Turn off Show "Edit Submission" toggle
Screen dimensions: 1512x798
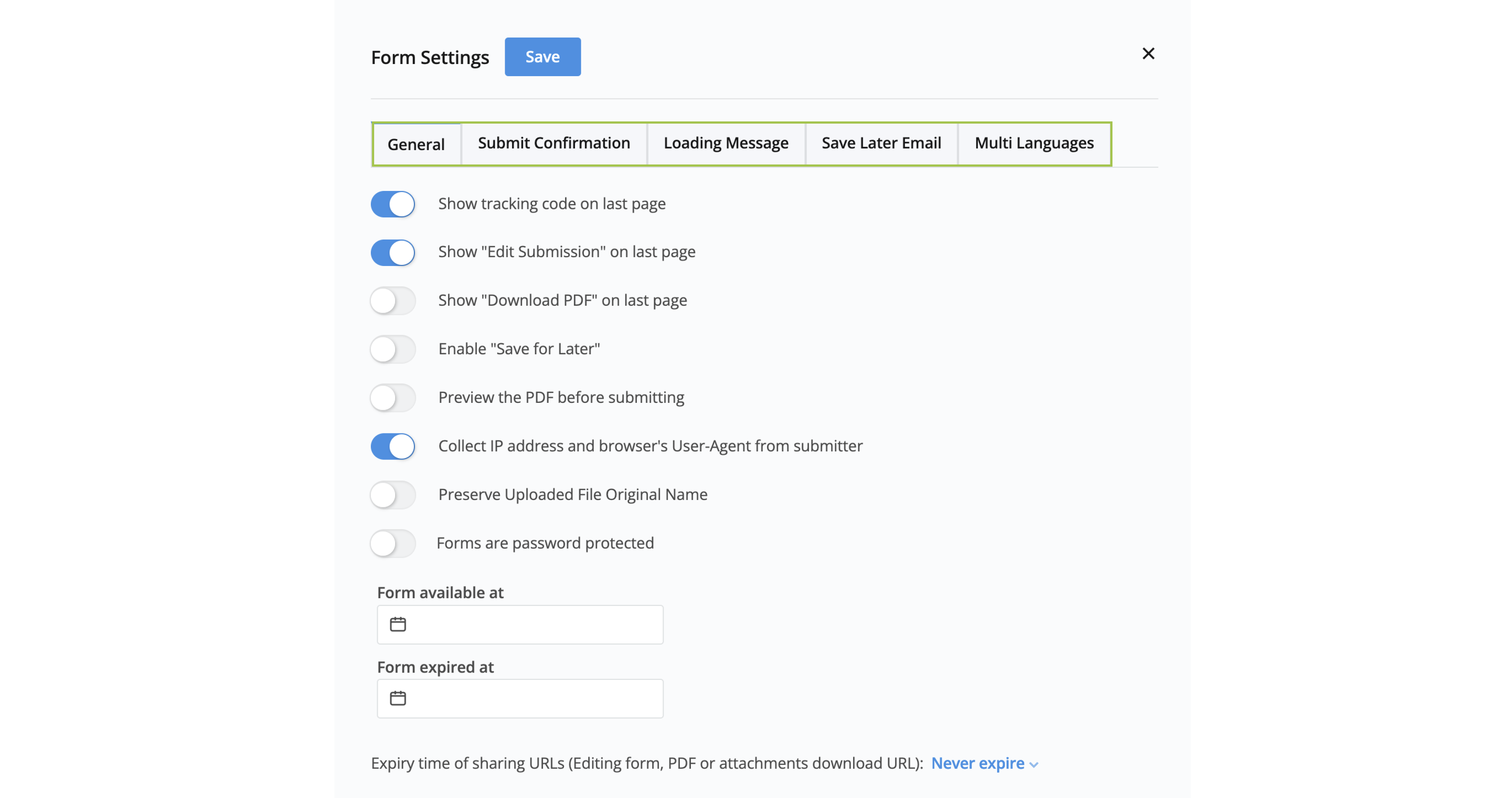coord(393,252)
